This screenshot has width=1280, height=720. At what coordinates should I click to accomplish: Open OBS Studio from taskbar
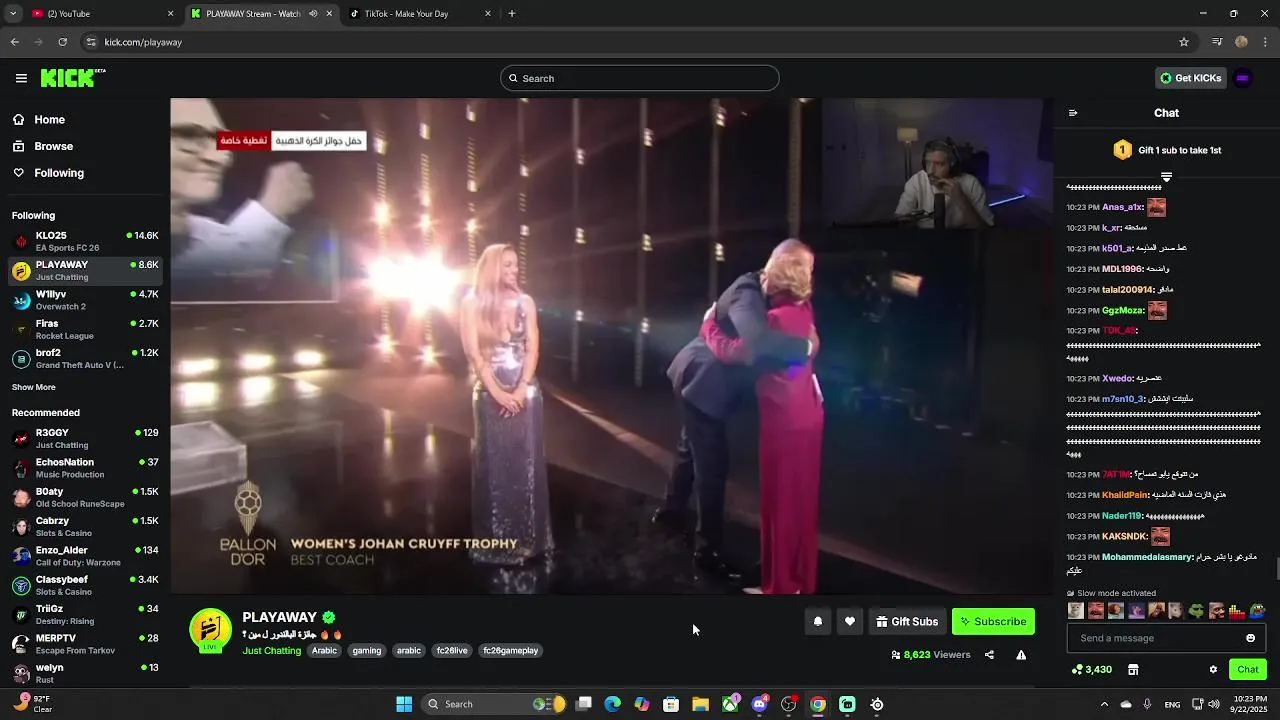click(789, 704)
